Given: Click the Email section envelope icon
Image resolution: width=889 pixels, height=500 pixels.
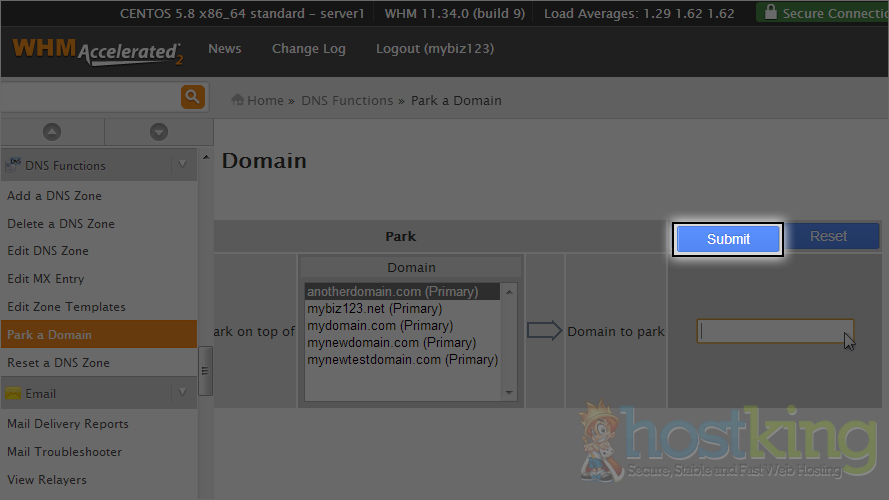Looking at the screenshot, I should coord(14,393).
